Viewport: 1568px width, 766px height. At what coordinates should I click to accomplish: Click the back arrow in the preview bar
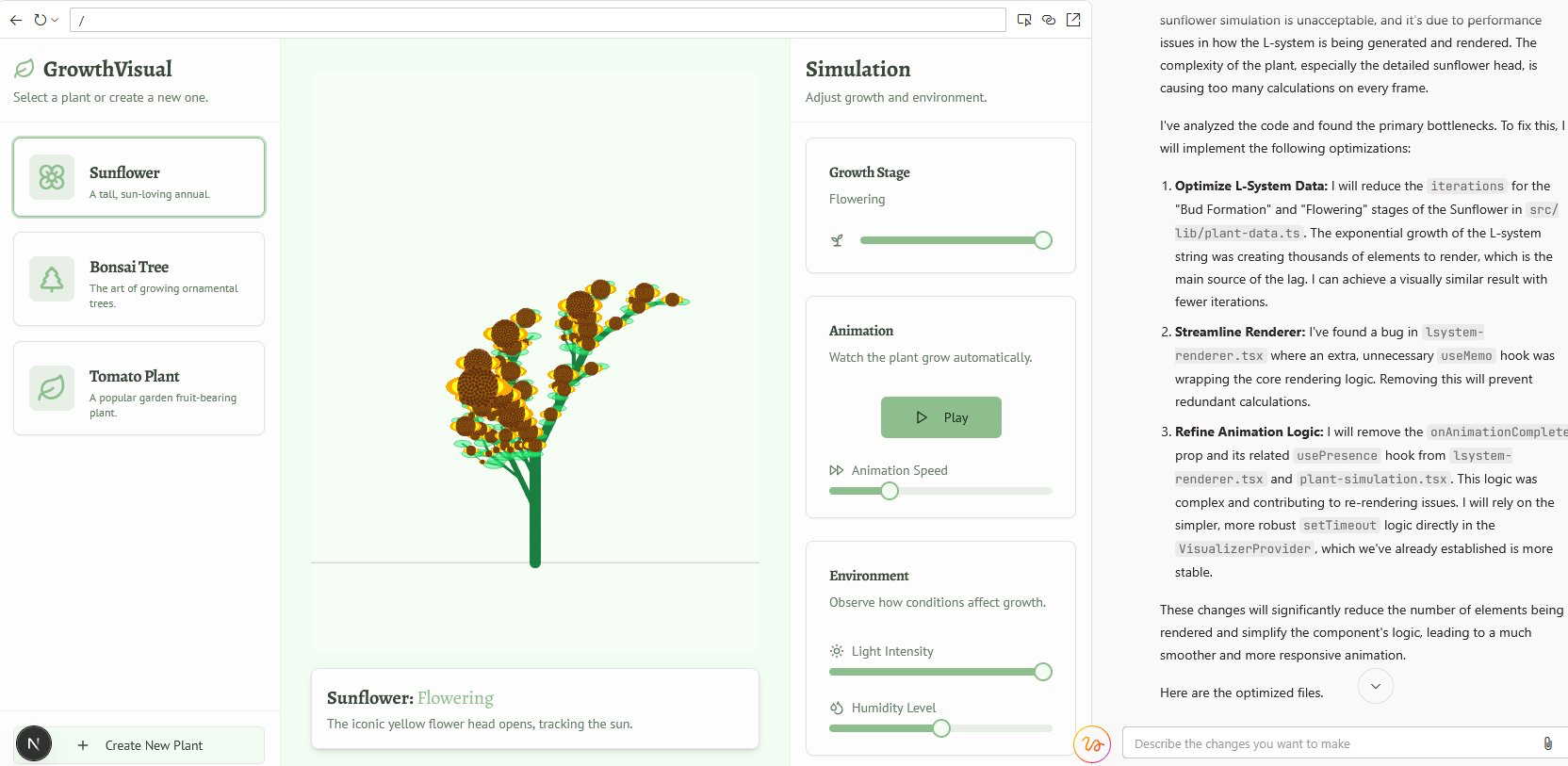click(x=16, y=20)
